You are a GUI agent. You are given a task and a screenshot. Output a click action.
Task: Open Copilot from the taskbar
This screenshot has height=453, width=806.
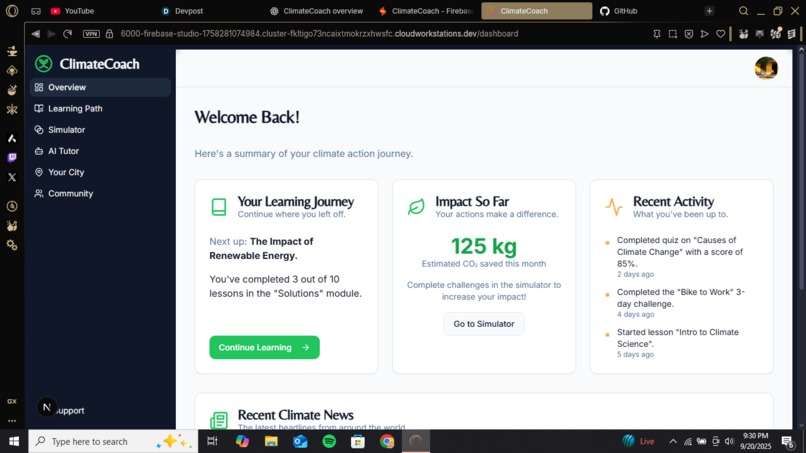point(242,441)
